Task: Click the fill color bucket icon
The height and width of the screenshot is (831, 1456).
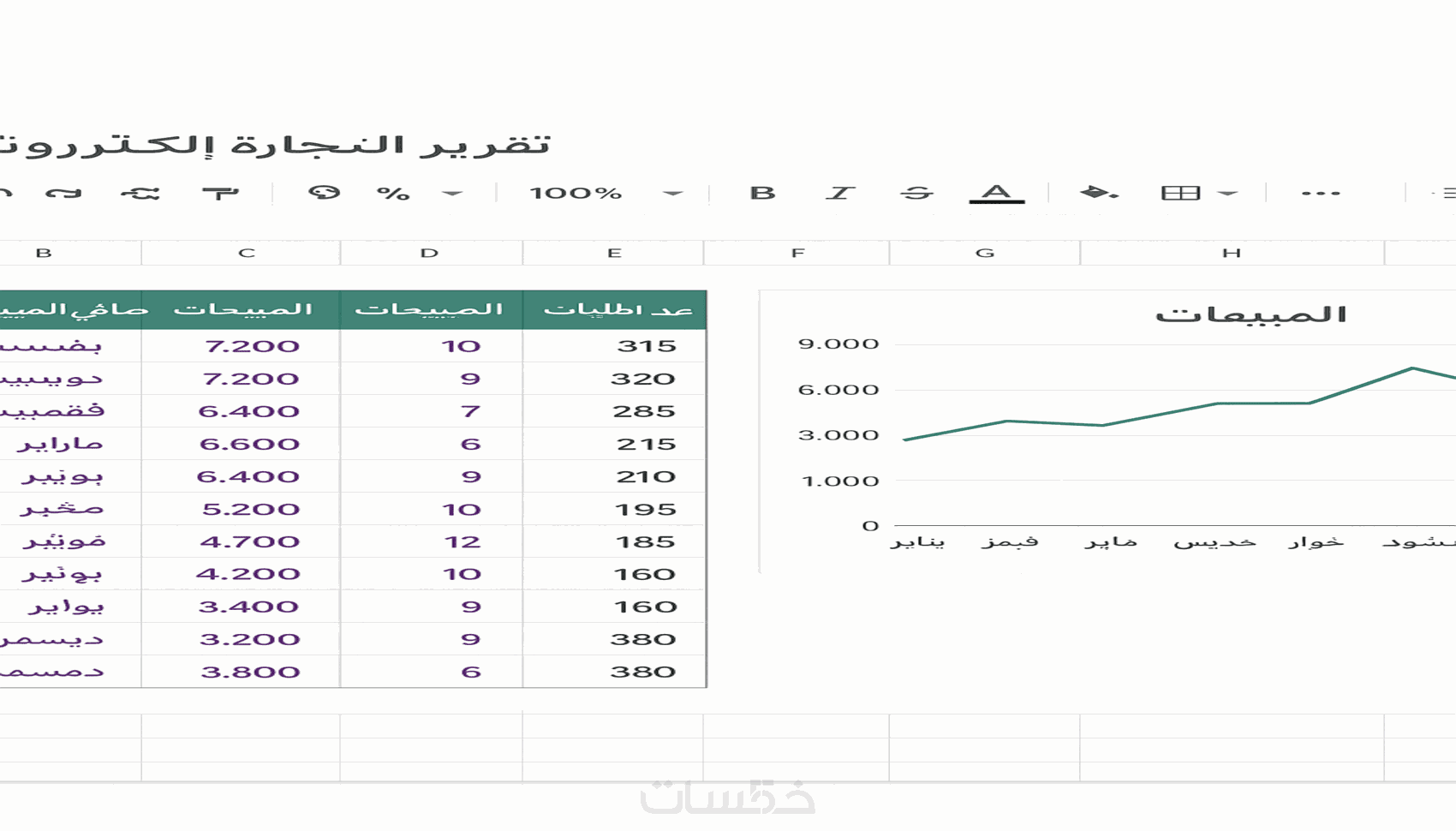Action: click(1098, 193)
